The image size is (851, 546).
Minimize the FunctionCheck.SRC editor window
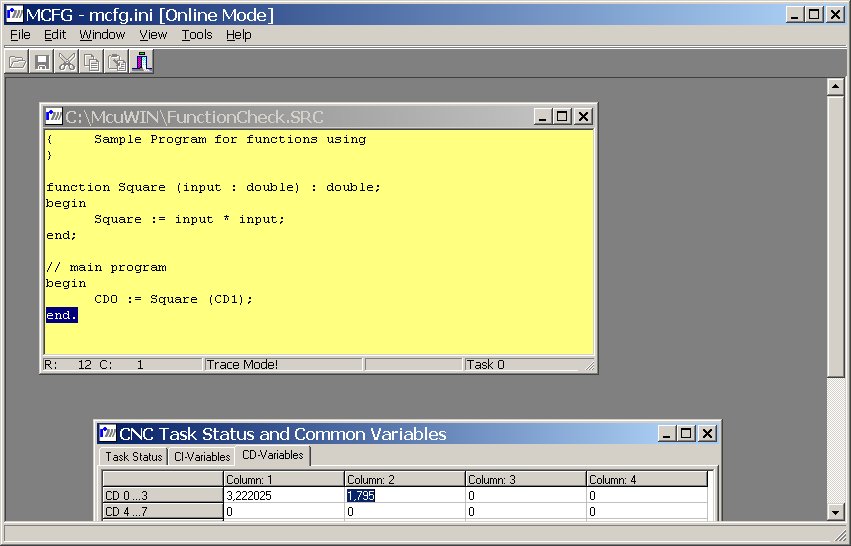(542, 116)
